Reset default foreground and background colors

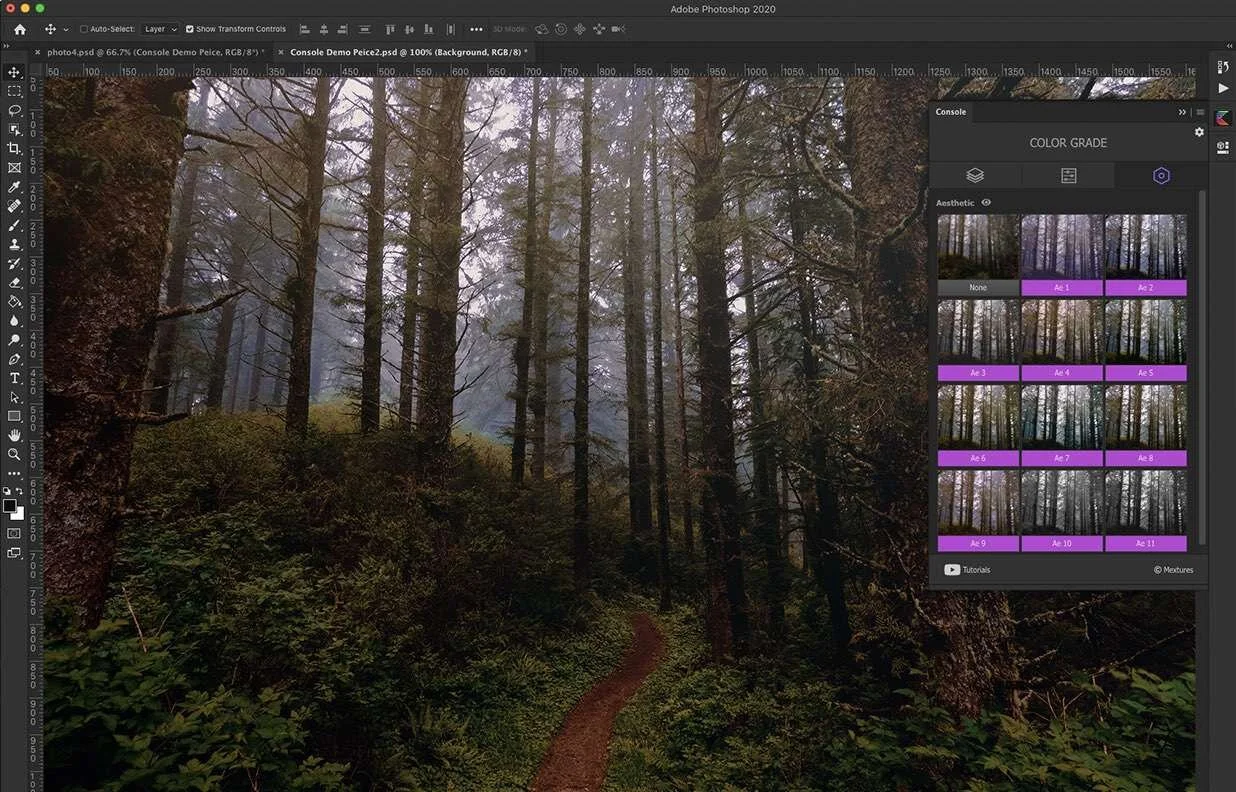click(6, 491)
